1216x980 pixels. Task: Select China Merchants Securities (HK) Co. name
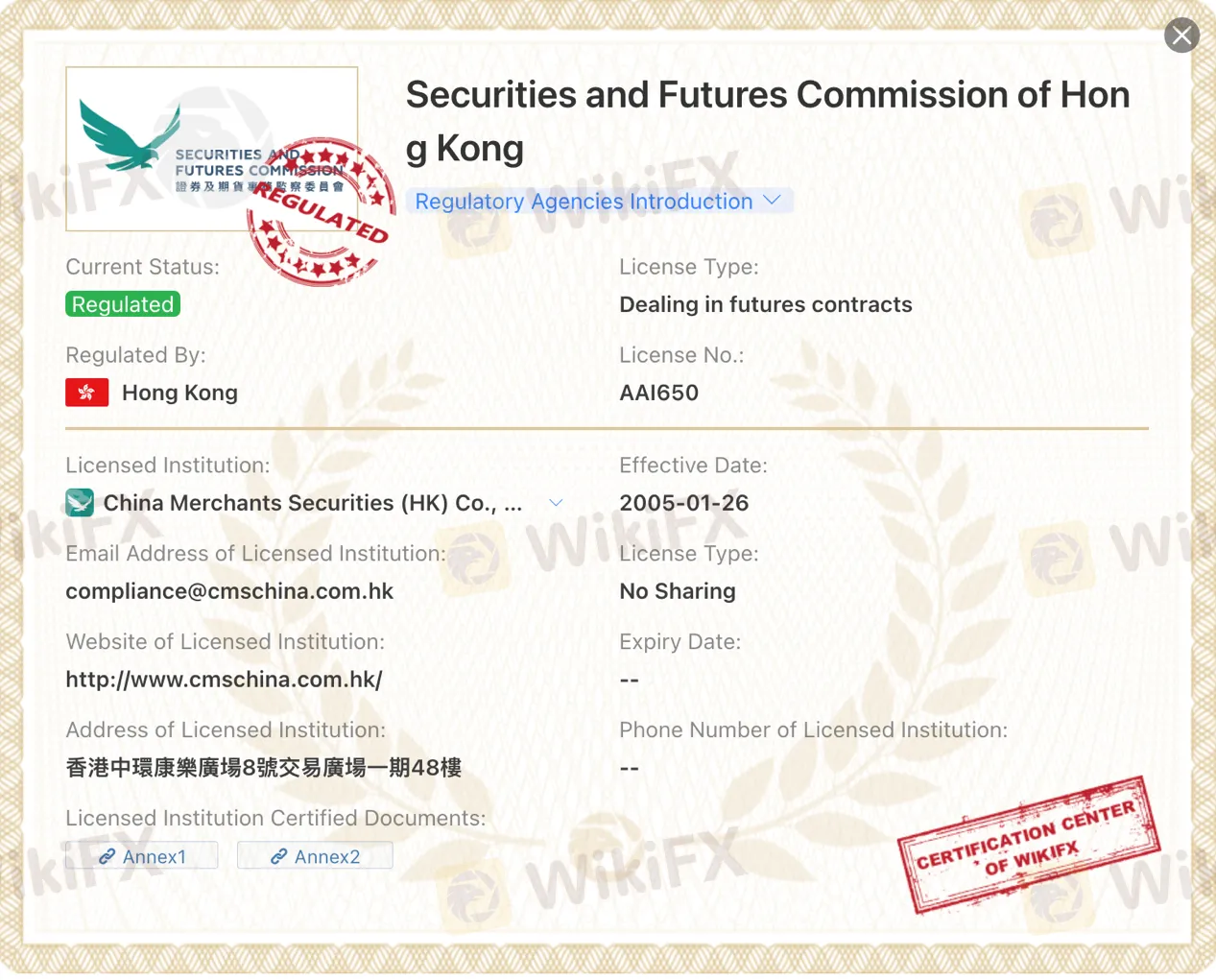(x=313, y=503)
